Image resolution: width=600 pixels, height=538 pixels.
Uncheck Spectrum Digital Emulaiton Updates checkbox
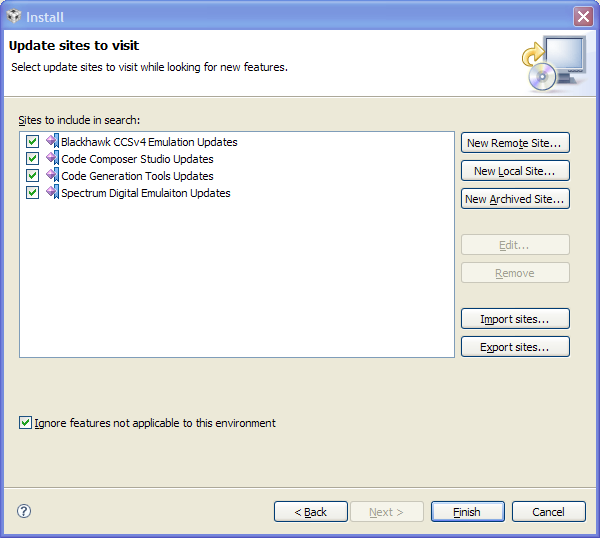[33, 192]
